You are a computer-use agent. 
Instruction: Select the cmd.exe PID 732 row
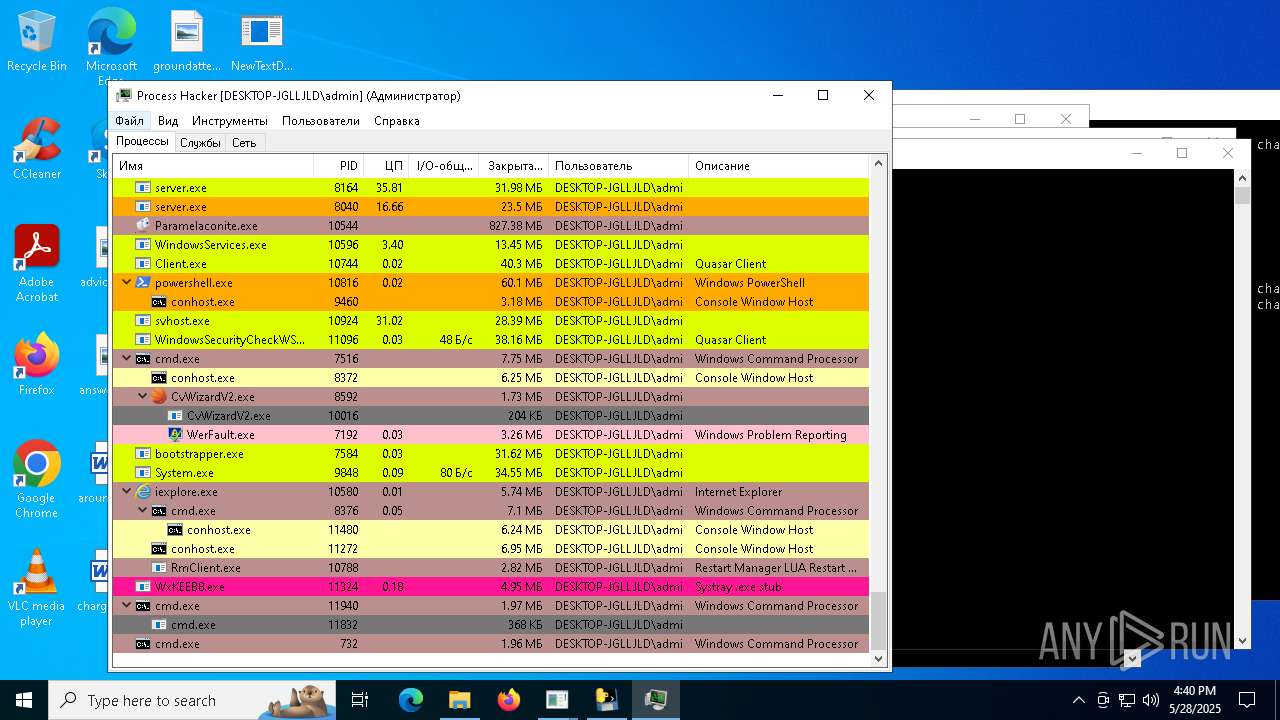click(x=491, y=644)
